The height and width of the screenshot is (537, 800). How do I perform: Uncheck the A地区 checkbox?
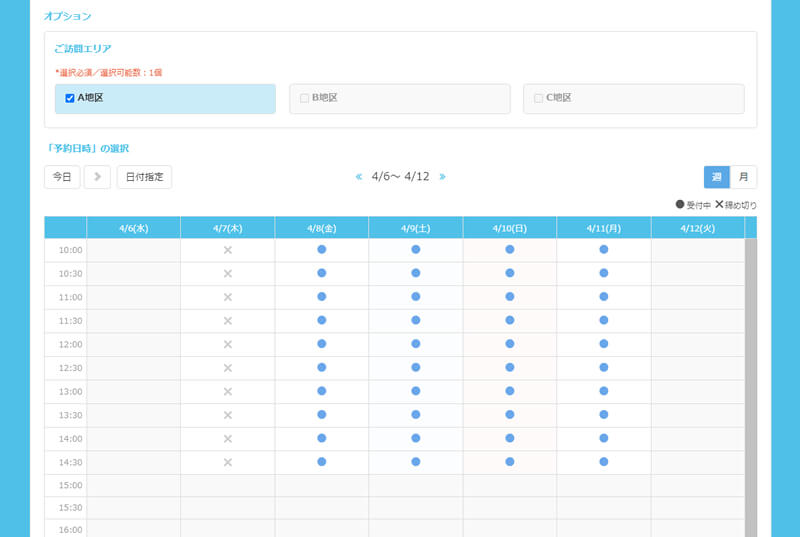(x=70, y=98)
